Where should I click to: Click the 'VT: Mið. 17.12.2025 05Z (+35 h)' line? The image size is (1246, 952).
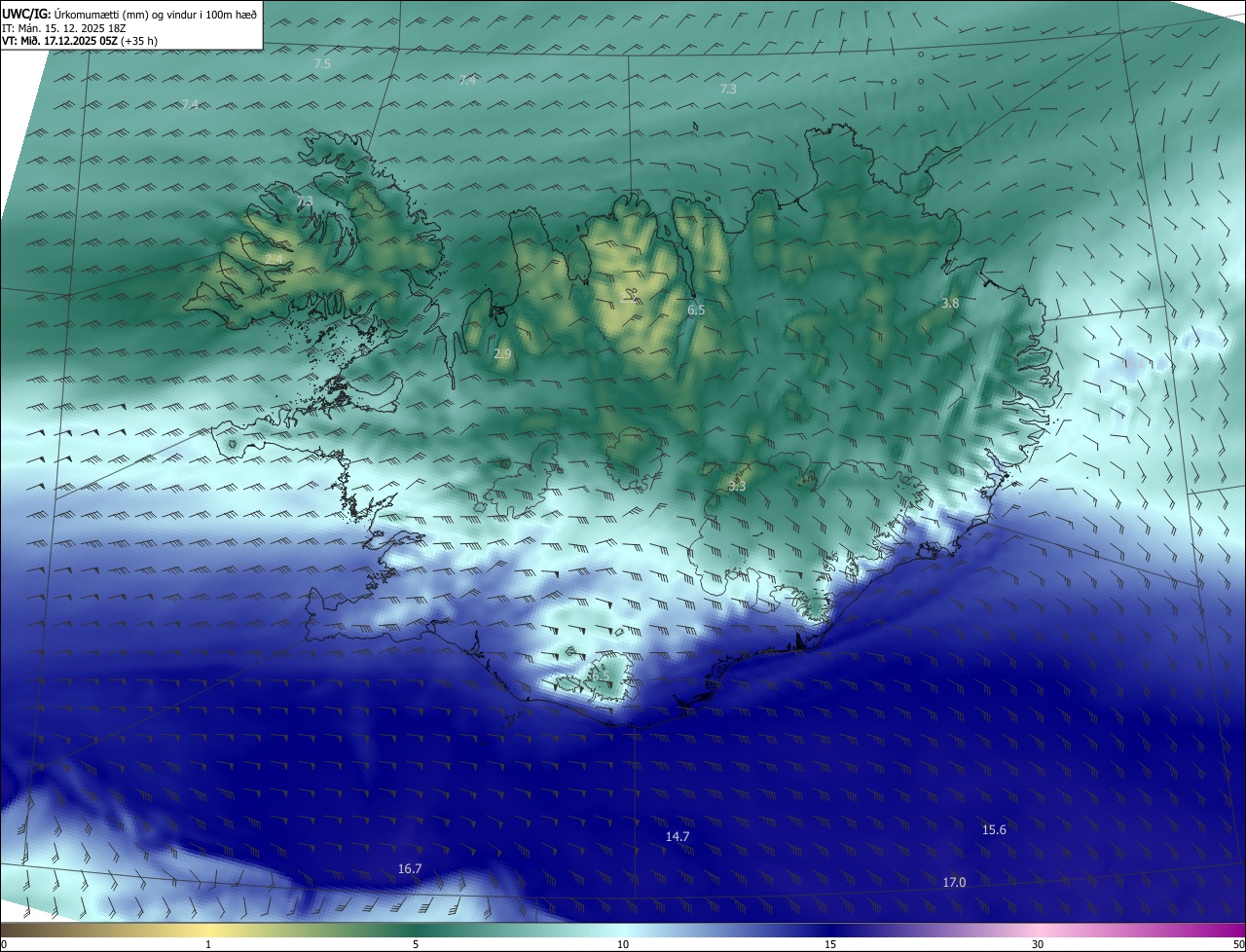pyautogui.click(x=80, y=41)
